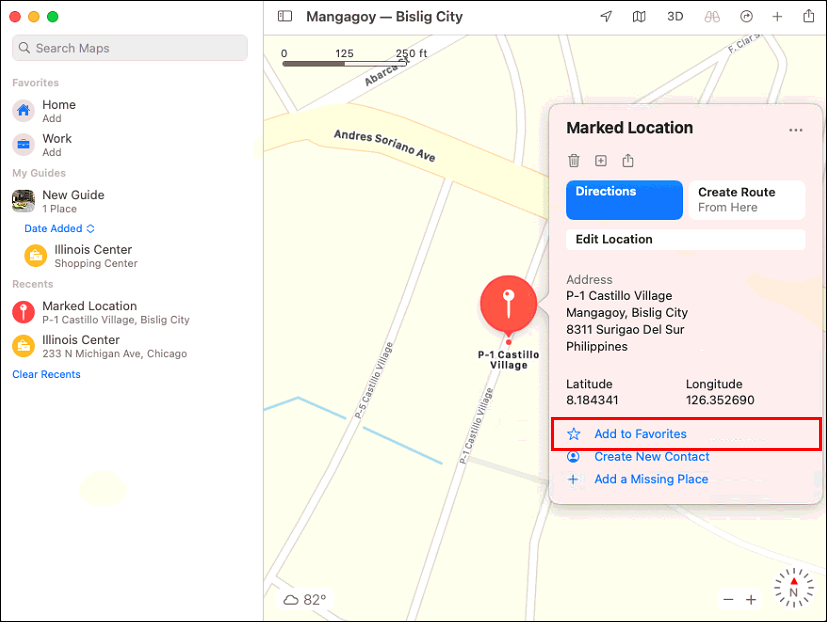Click the current location arrow icon
827x622 pixels.
pos(606,16)
